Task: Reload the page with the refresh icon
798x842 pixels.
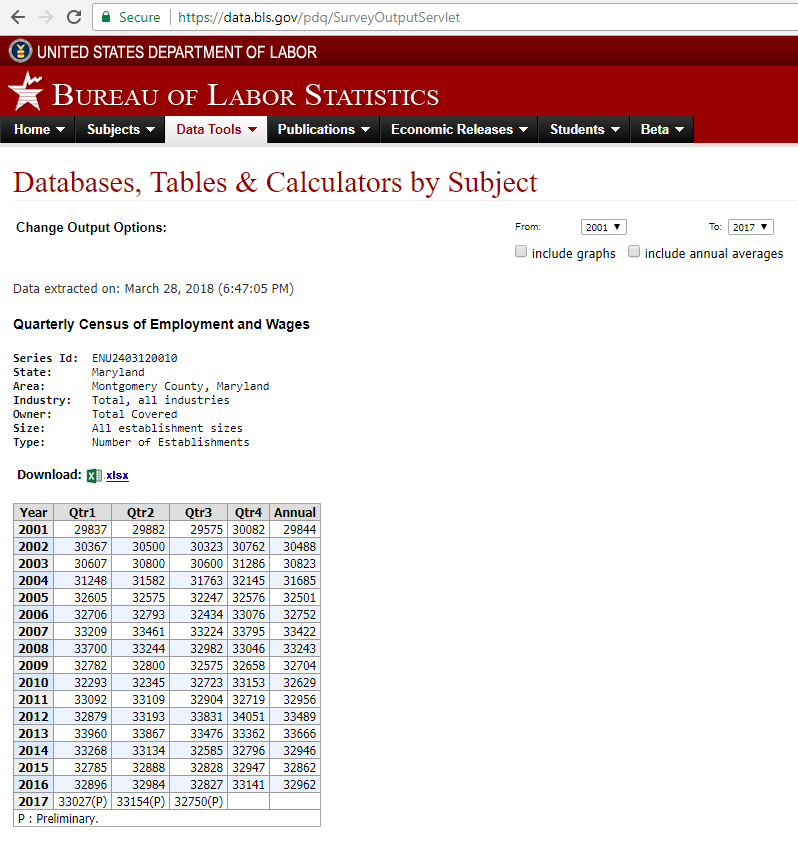Action: click(x=74, y=17)
